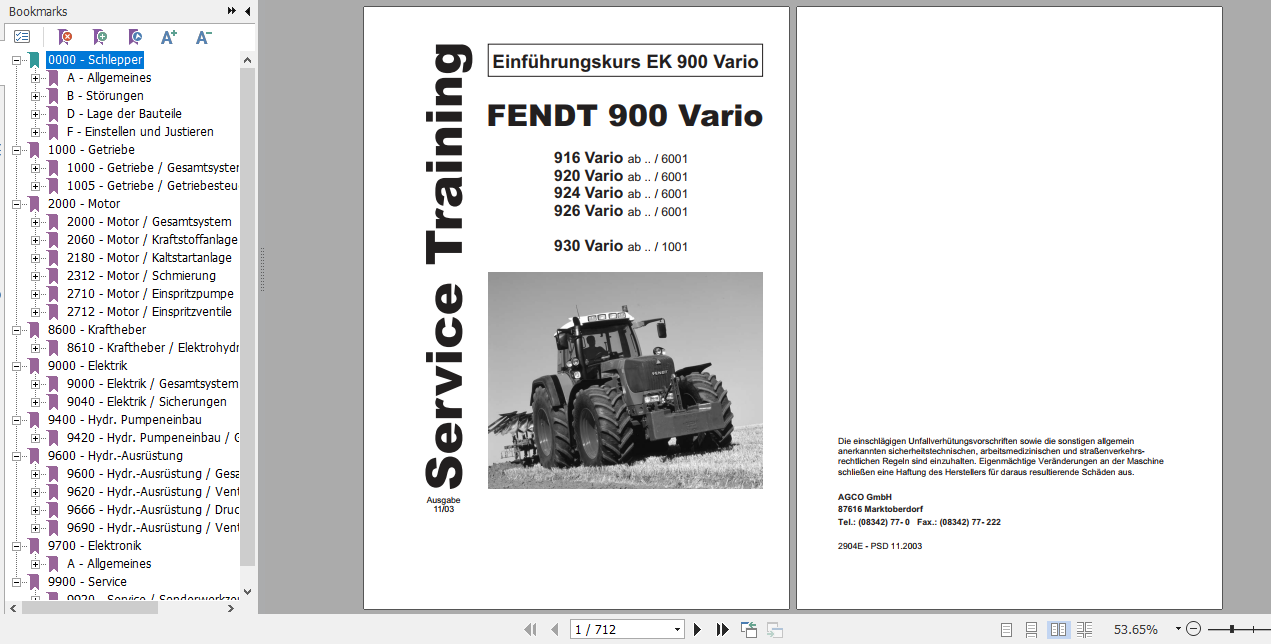Image resolution: width=1271 pixels, height=644 pixels.
Task: Switch to single page layout
Action: tap(1007, 629)
